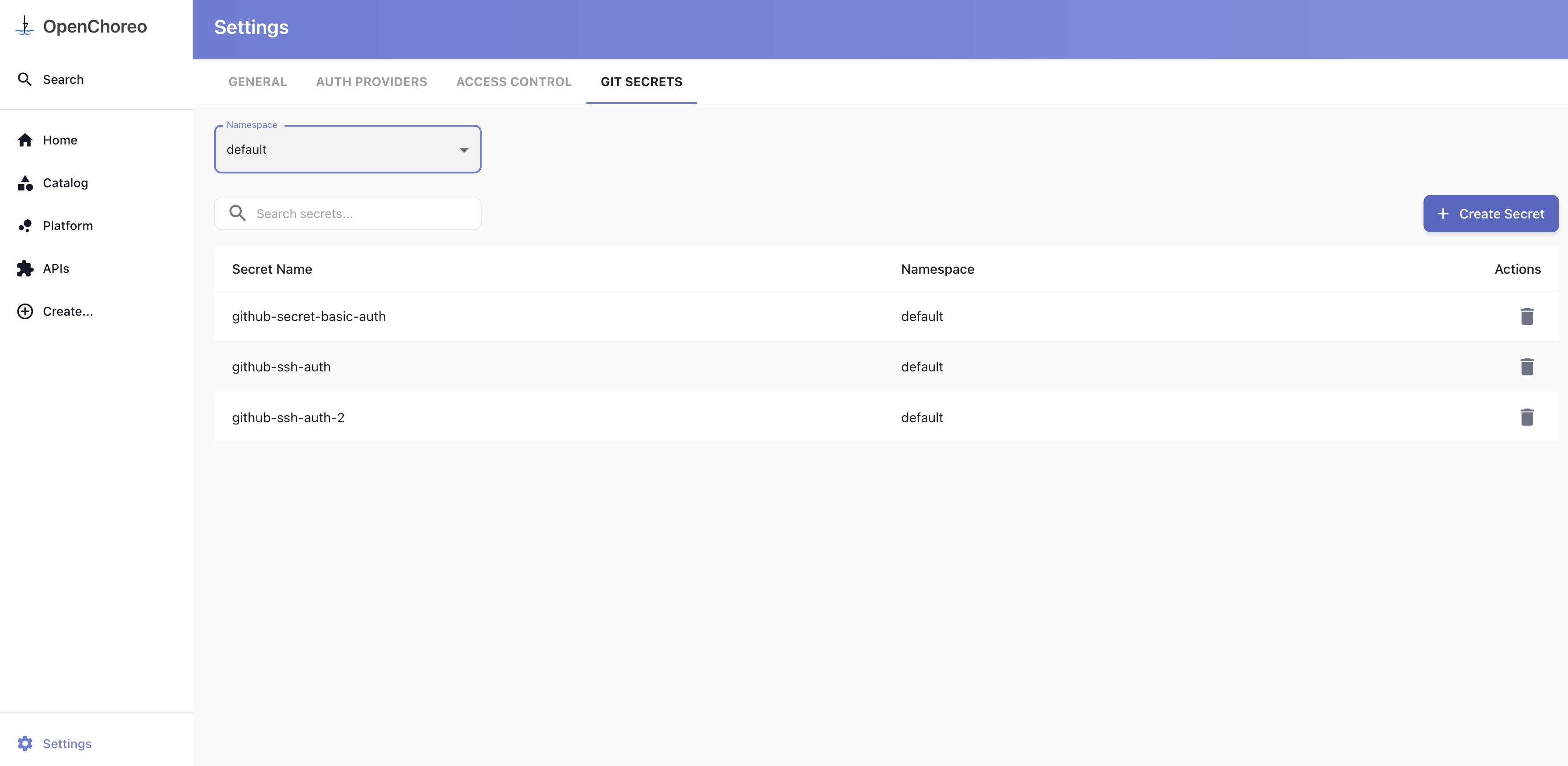Open Home from the sidebar
The image size is (1568, 766).
pyautogui.click(x=60, y=140)
